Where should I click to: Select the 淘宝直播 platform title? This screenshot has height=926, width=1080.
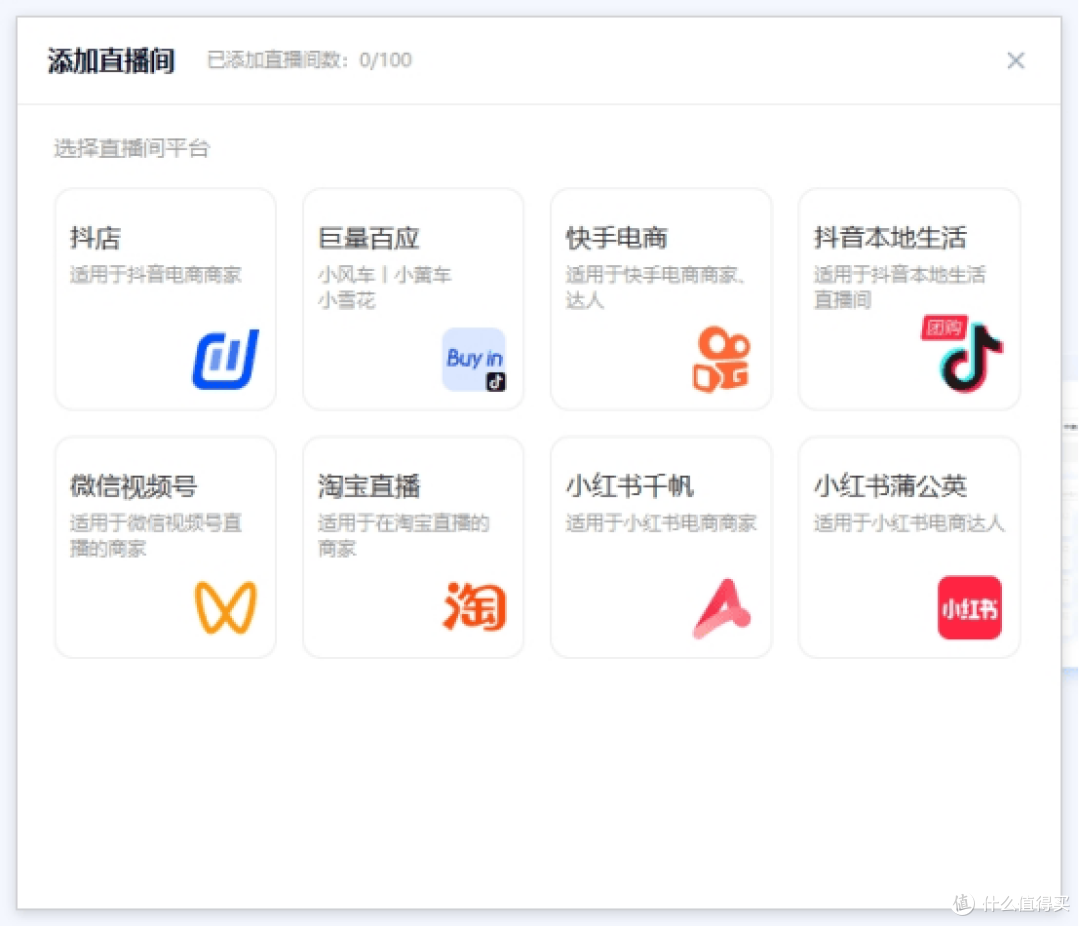pos(368,486)
